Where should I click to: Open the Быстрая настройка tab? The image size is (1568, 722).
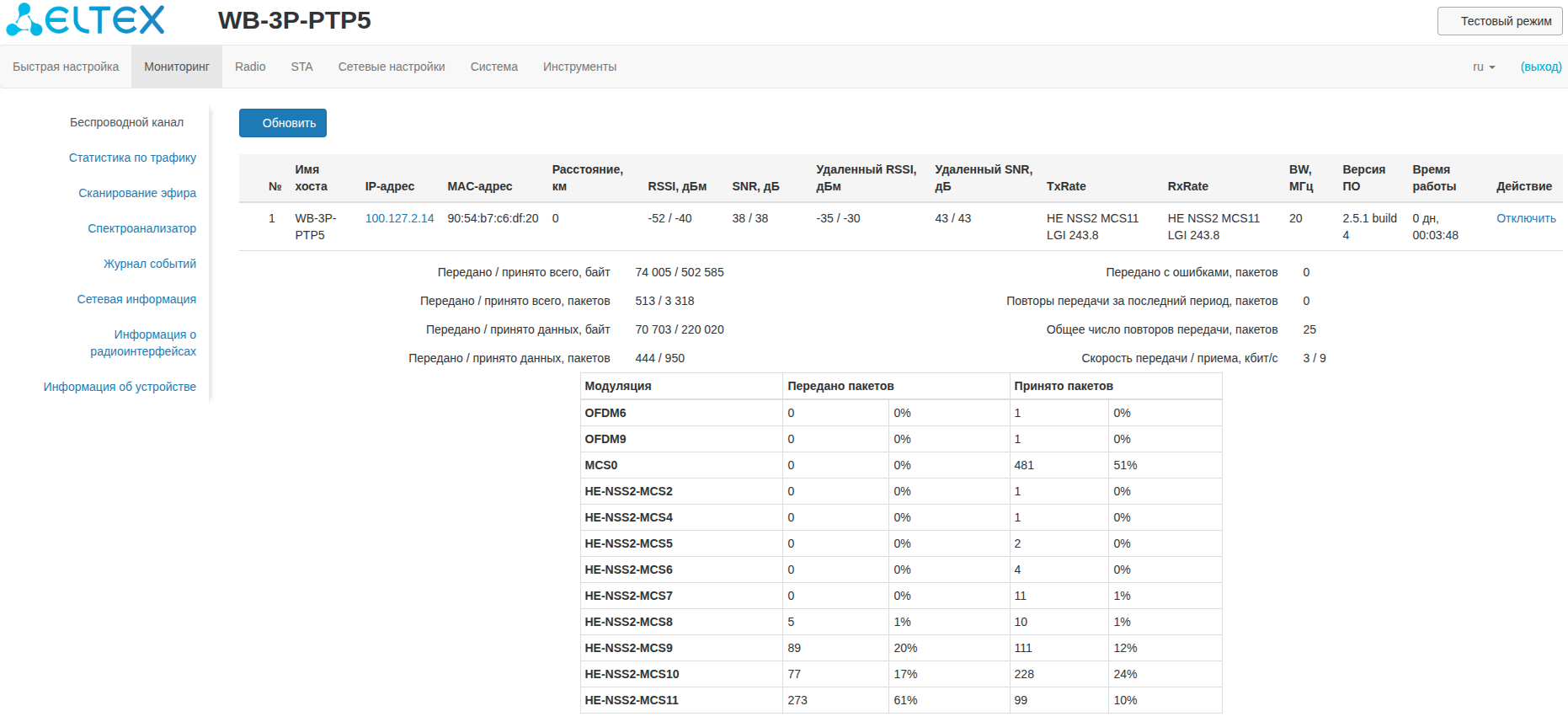point(66,67)
